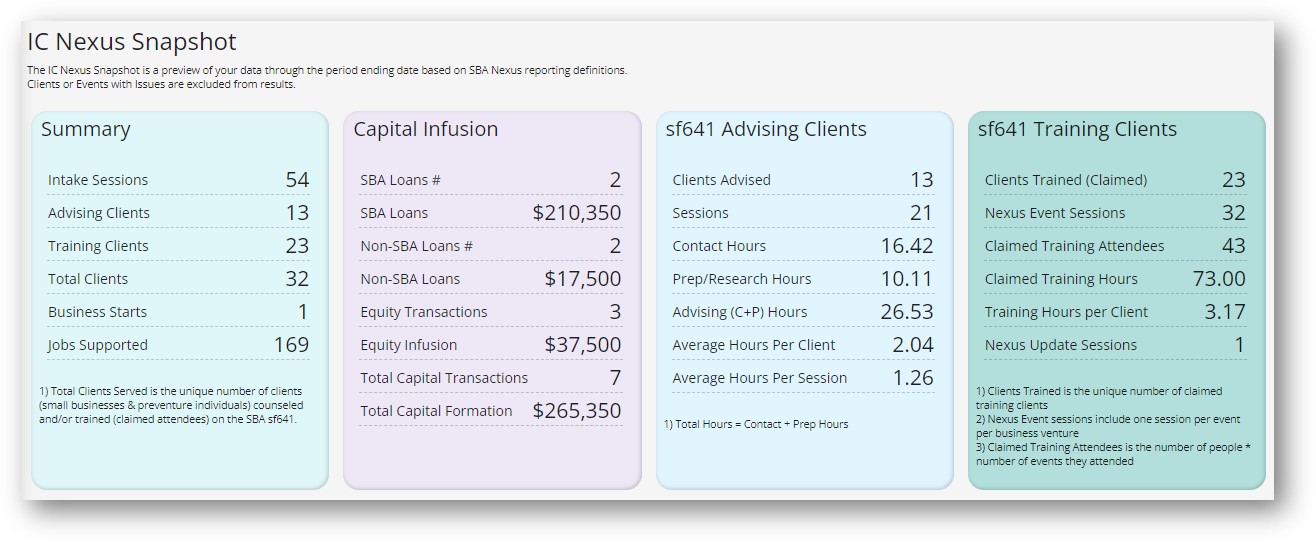
Task: Select the Clients Advised value 13
Action: (921, 180)
